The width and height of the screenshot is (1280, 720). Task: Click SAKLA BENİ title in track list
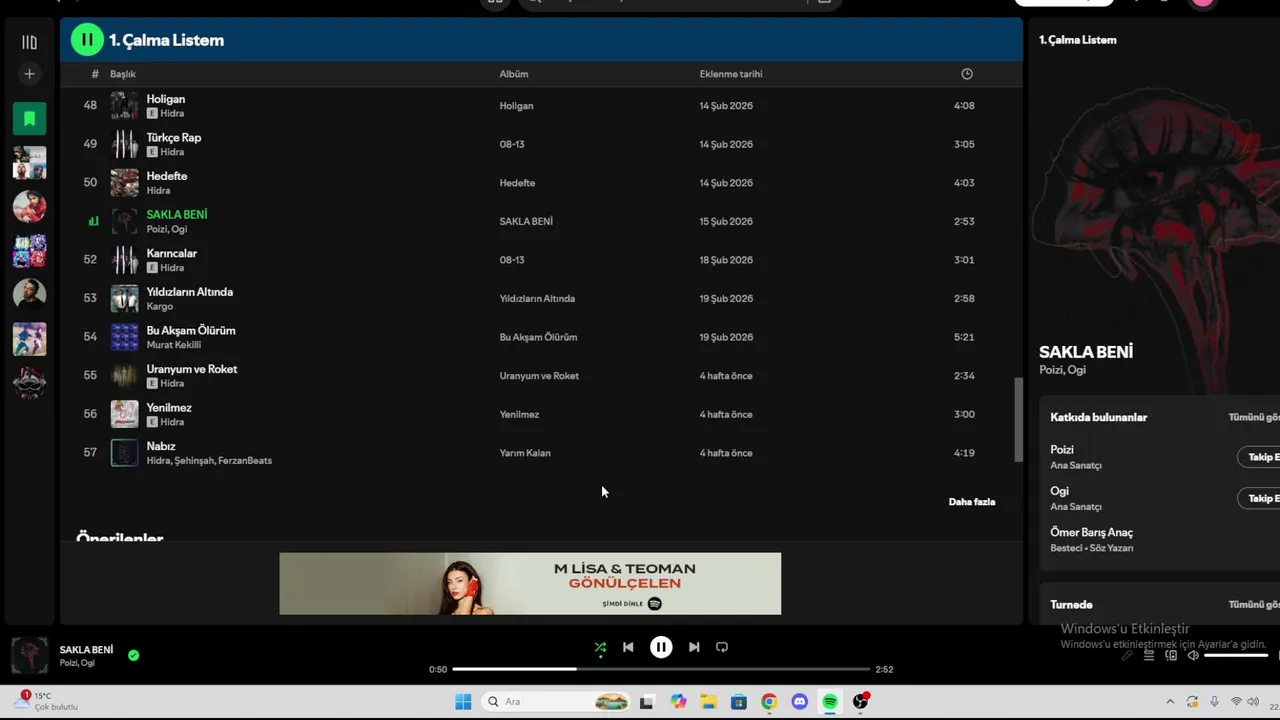[x=177, y=215]
